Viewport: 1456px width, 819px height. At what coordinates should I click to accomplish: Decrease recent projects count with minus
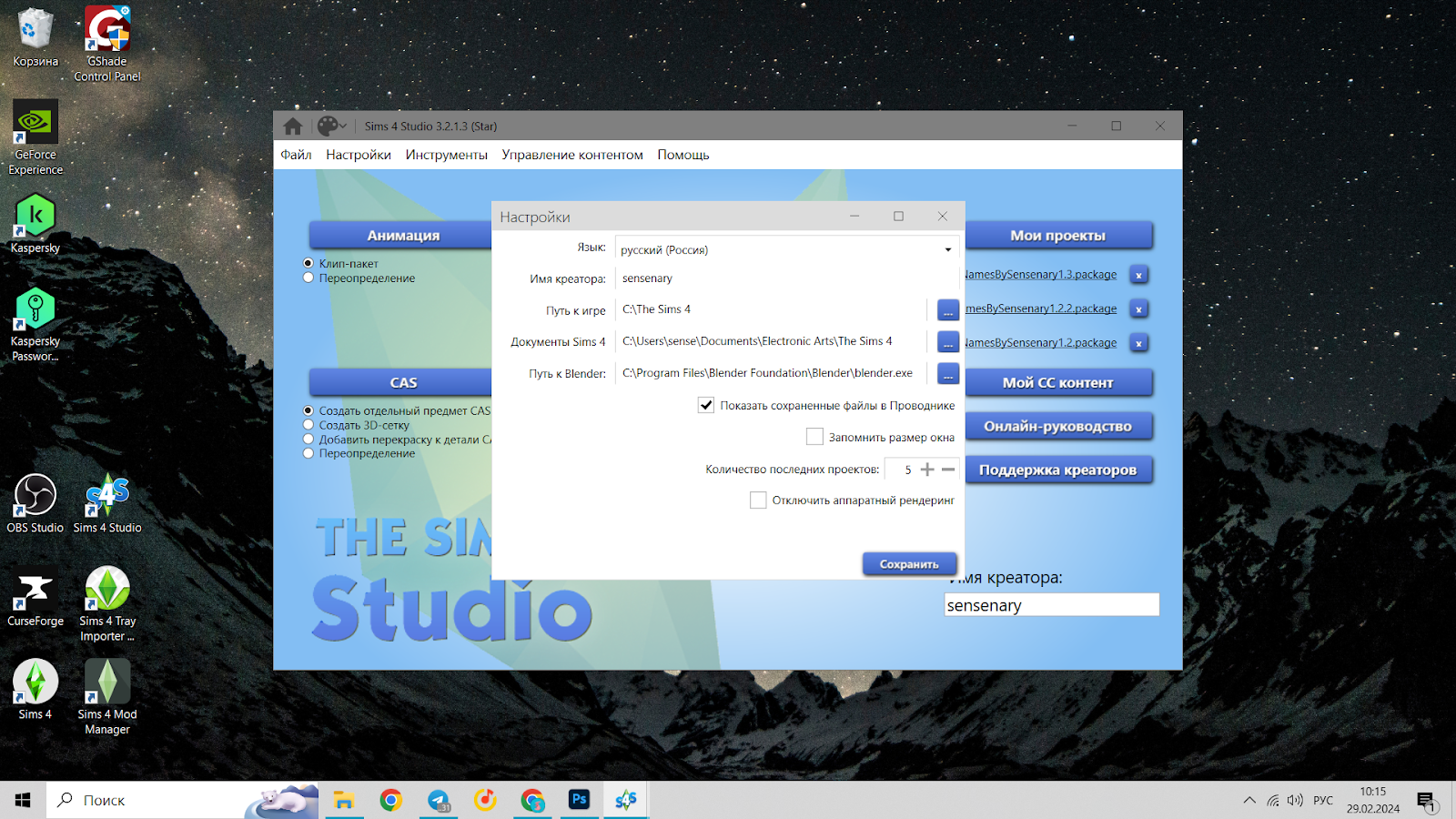click(948, 470)
